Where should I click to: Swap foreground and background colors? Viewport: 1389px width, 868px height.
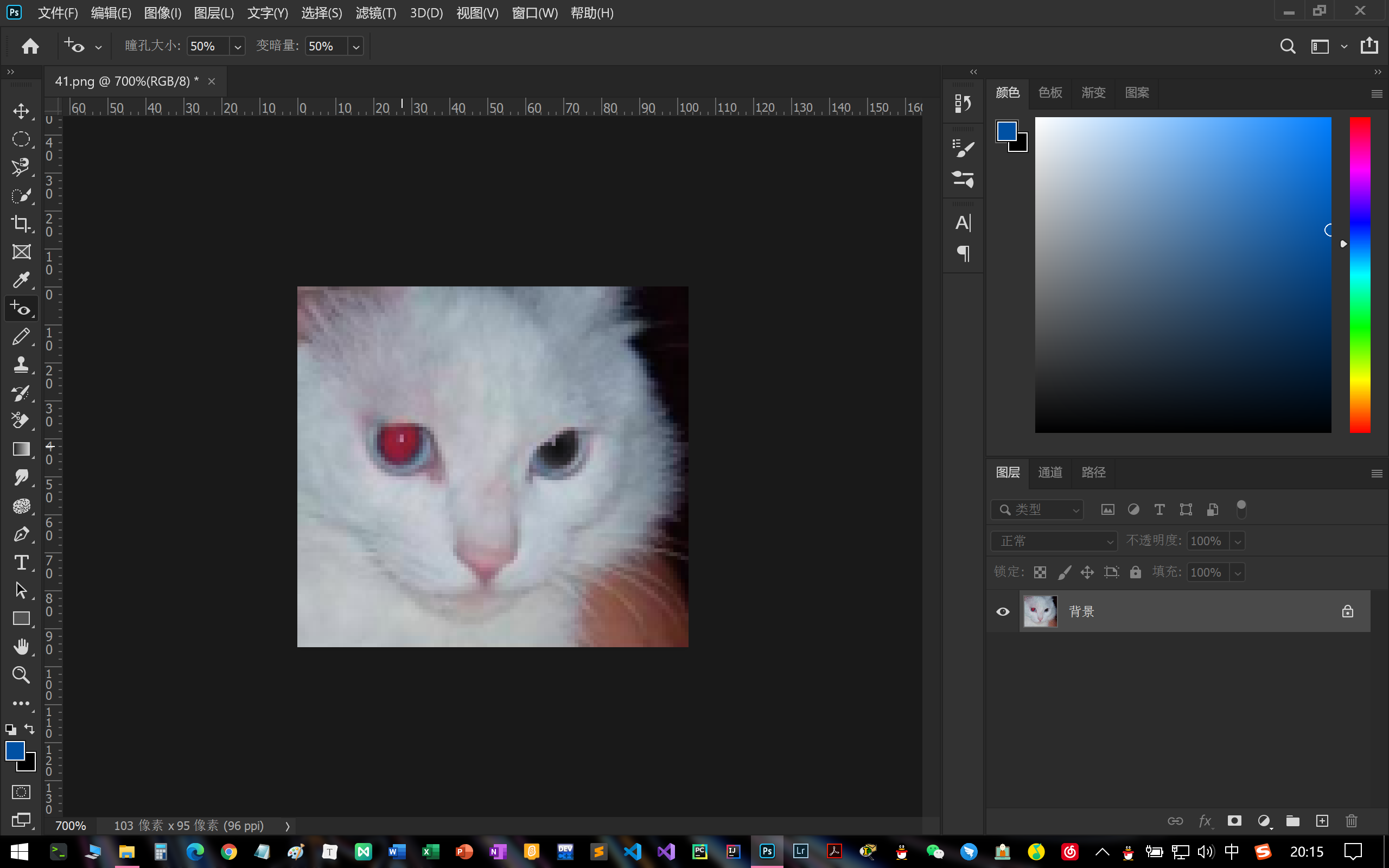29,729
